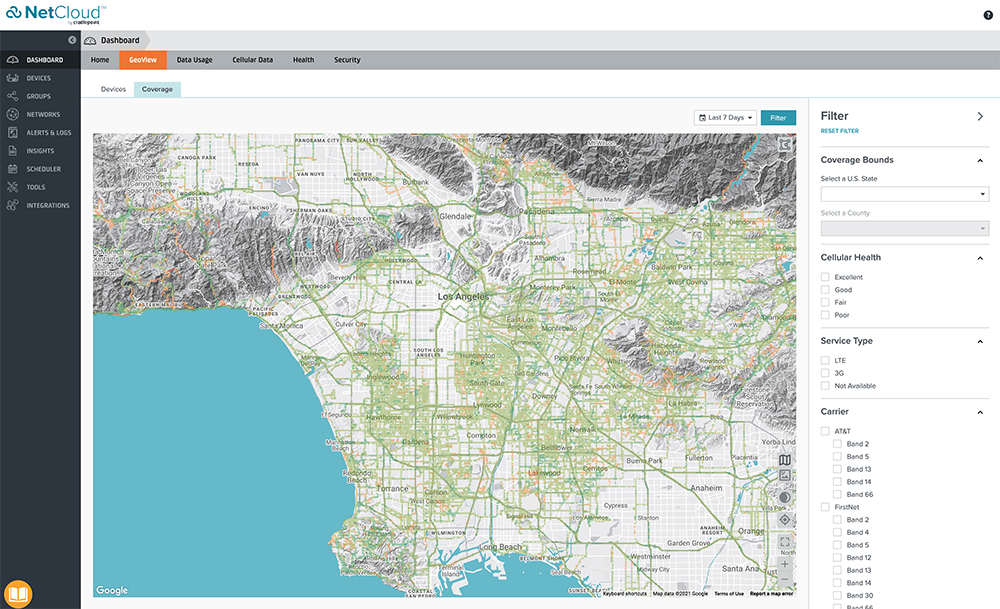Enable the LTE service type checkbox
Image resolution: width=1000 pixels, height=609 pixels.
(x=825, y=360)
